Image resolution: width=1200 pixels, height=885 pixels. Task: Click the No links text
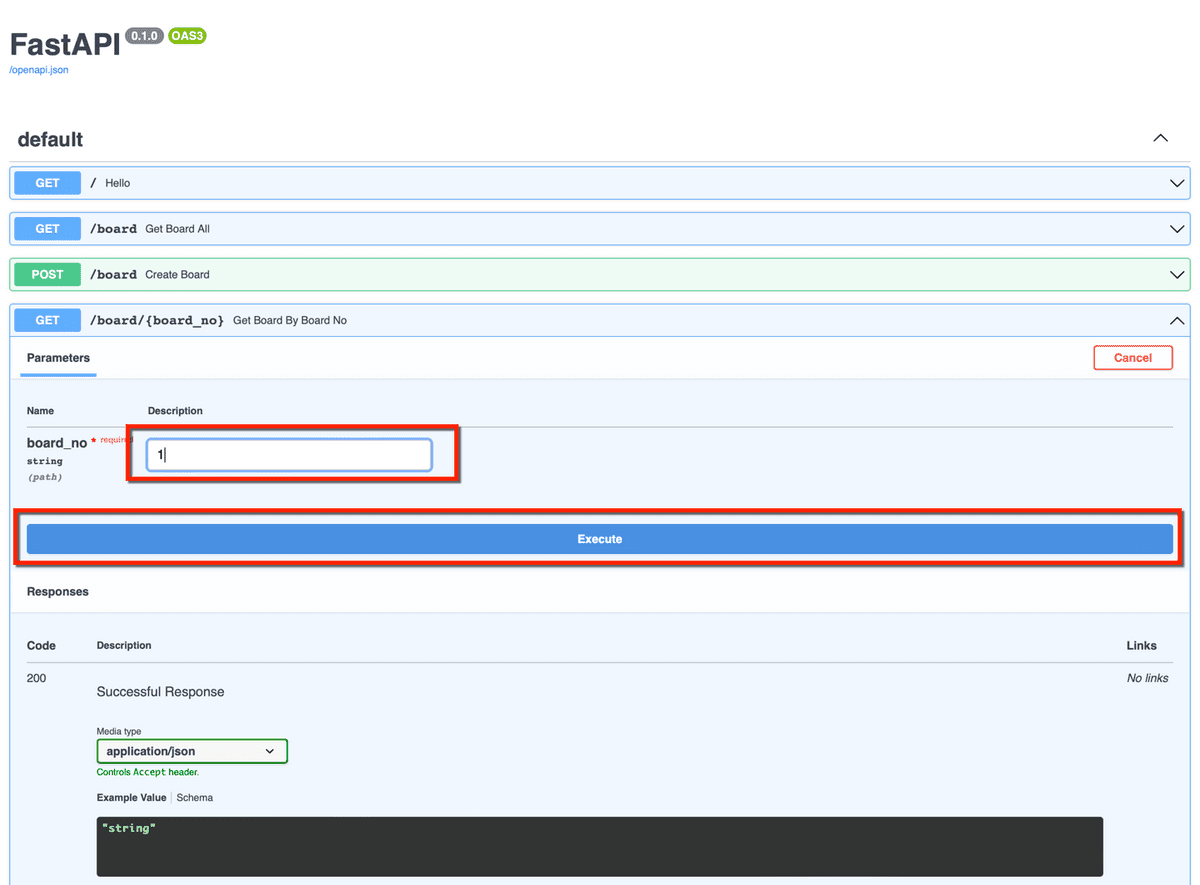pyautogui.click(x=1147, y=678)
